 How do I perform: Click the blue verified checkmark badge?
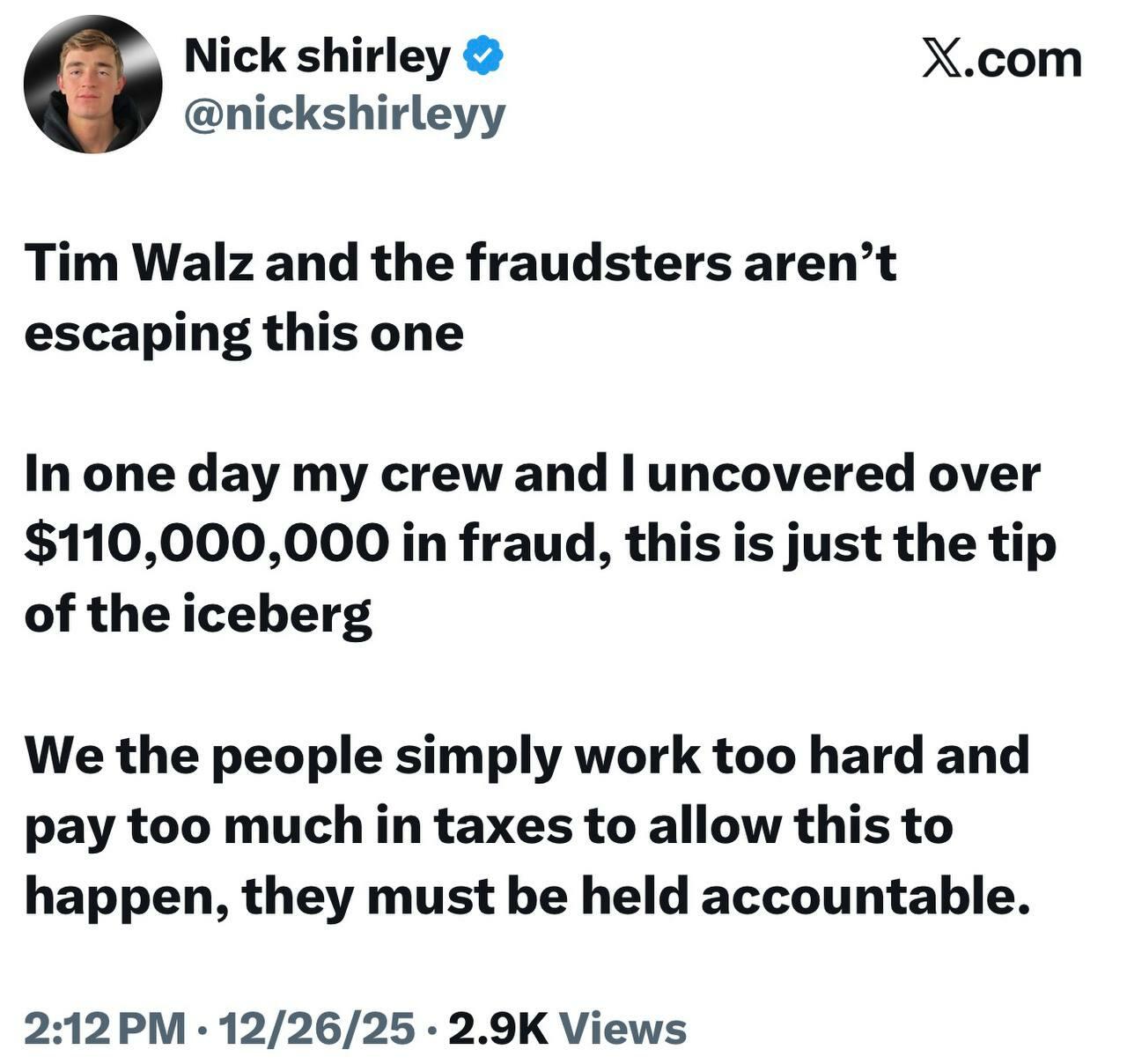(x=483, y=56)
